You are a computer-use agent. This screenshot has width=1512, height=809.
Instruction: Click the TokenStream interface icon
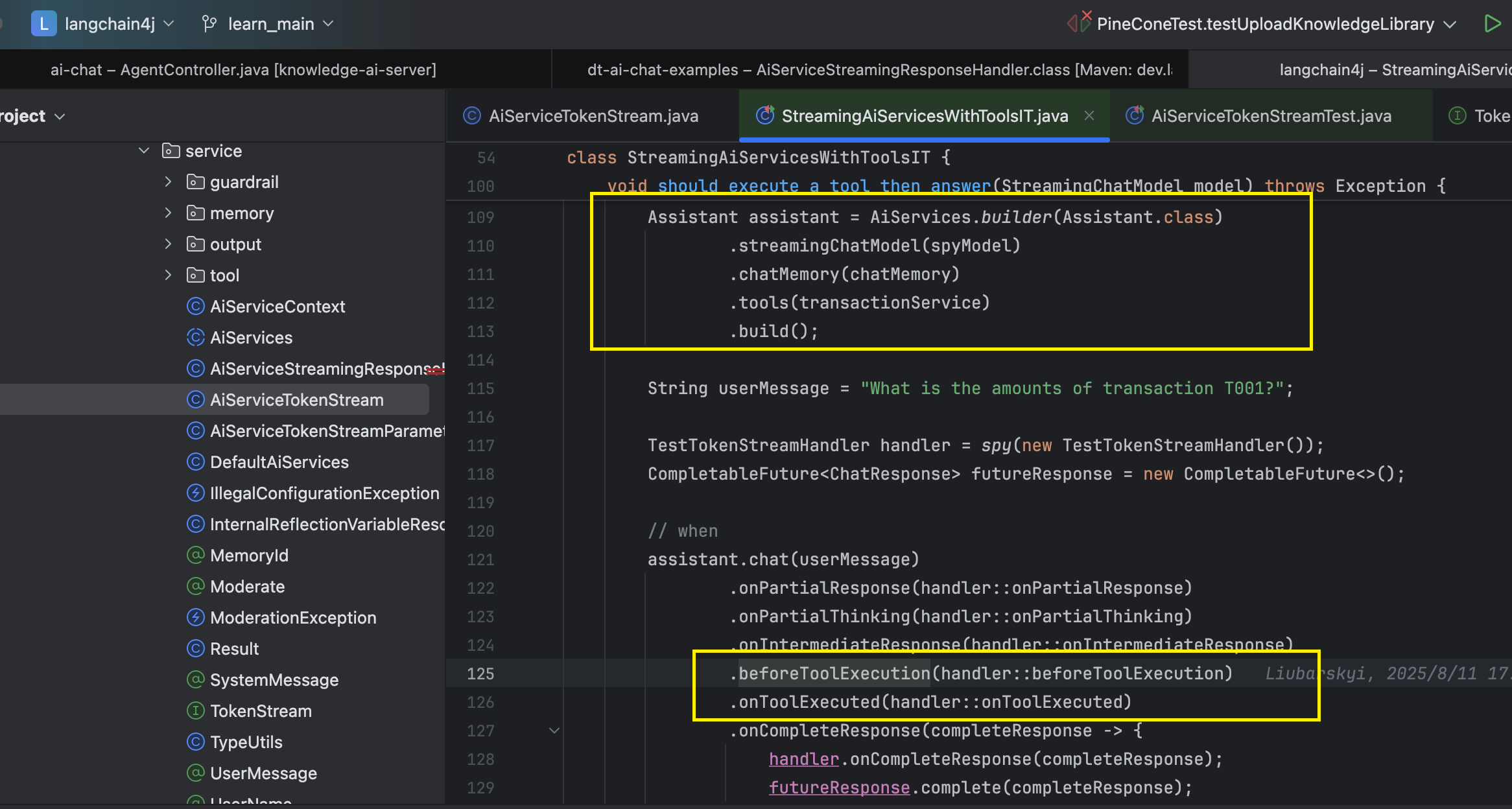point(195,711)
